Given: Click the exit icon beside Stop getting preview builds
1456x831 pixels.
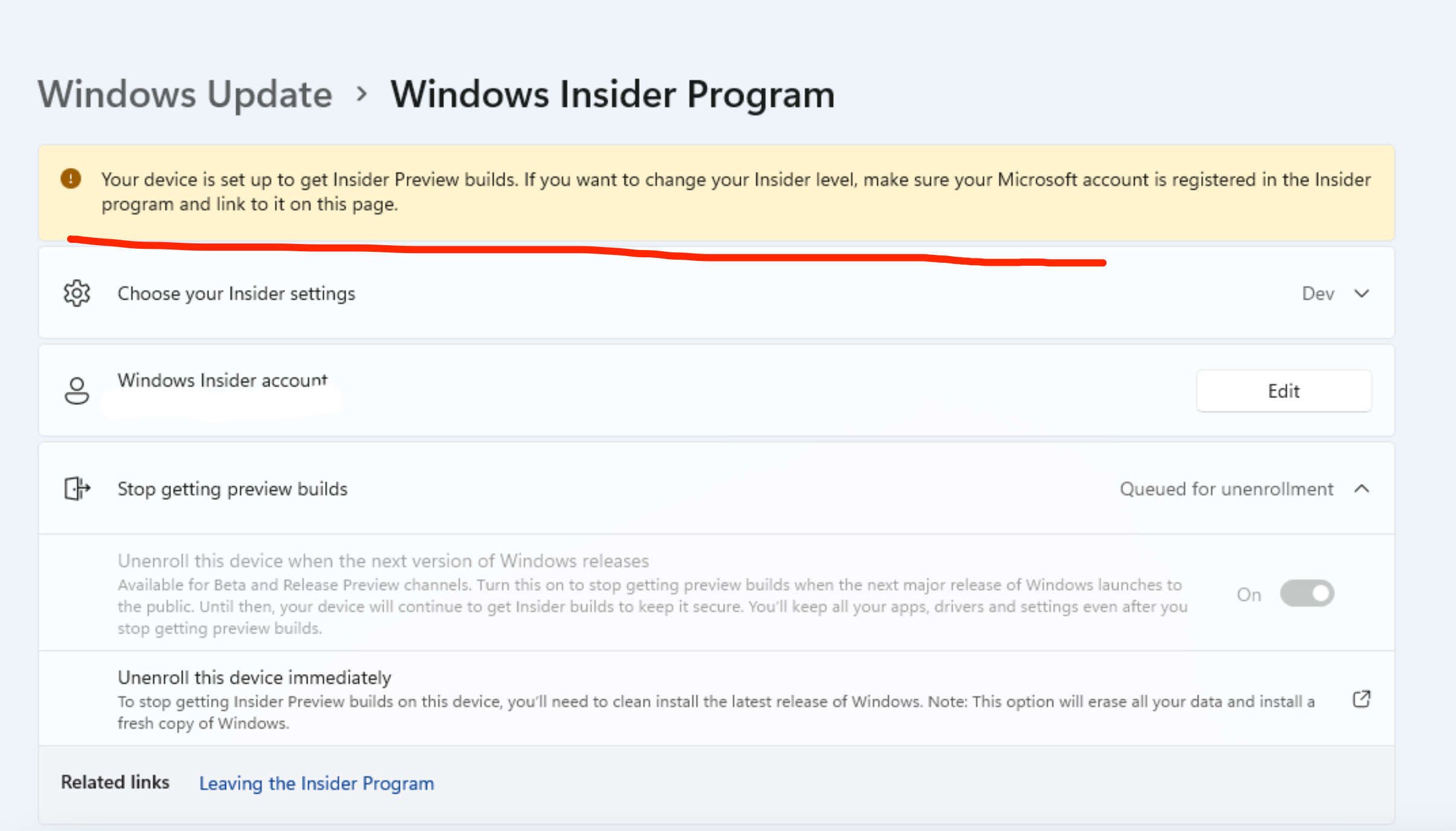Looking at the screenshot, I should [x=77, y=489].
